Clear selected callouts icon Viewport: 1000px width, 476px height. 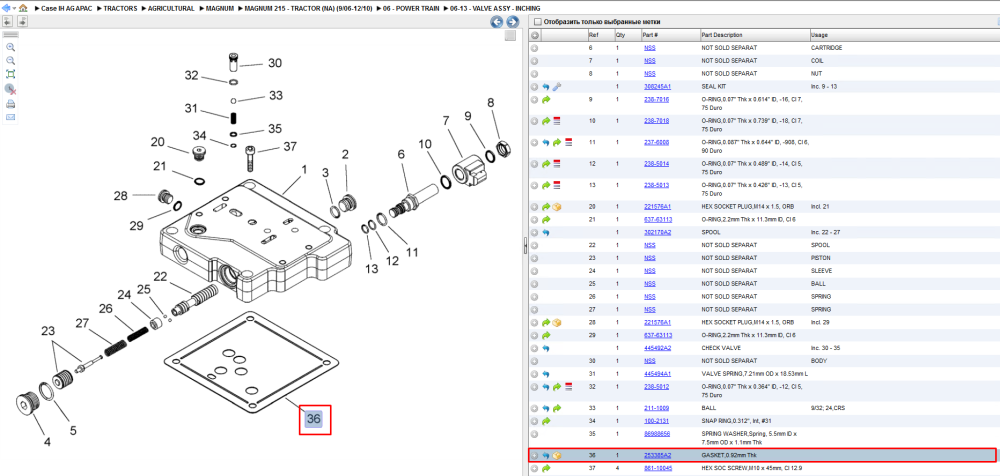(10, 89)
